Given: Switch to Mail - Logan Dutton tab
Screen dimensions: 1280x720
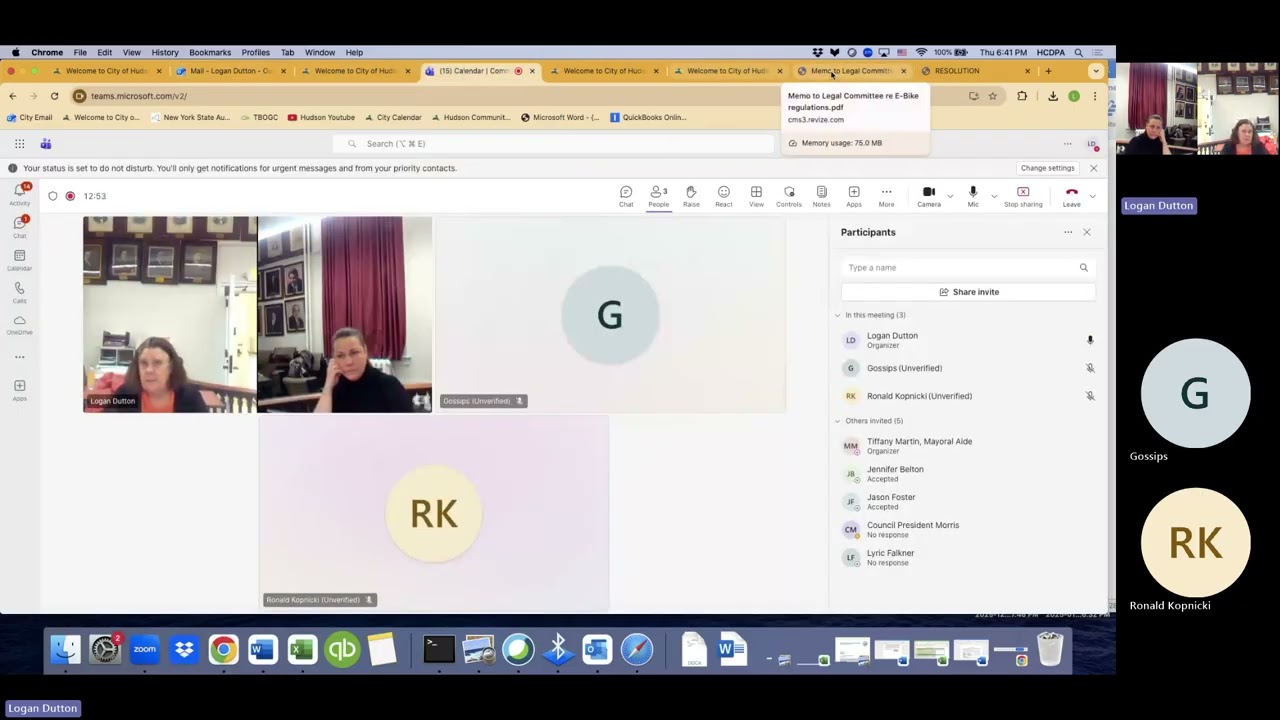Looking at the screenshot, I should 230,71.
